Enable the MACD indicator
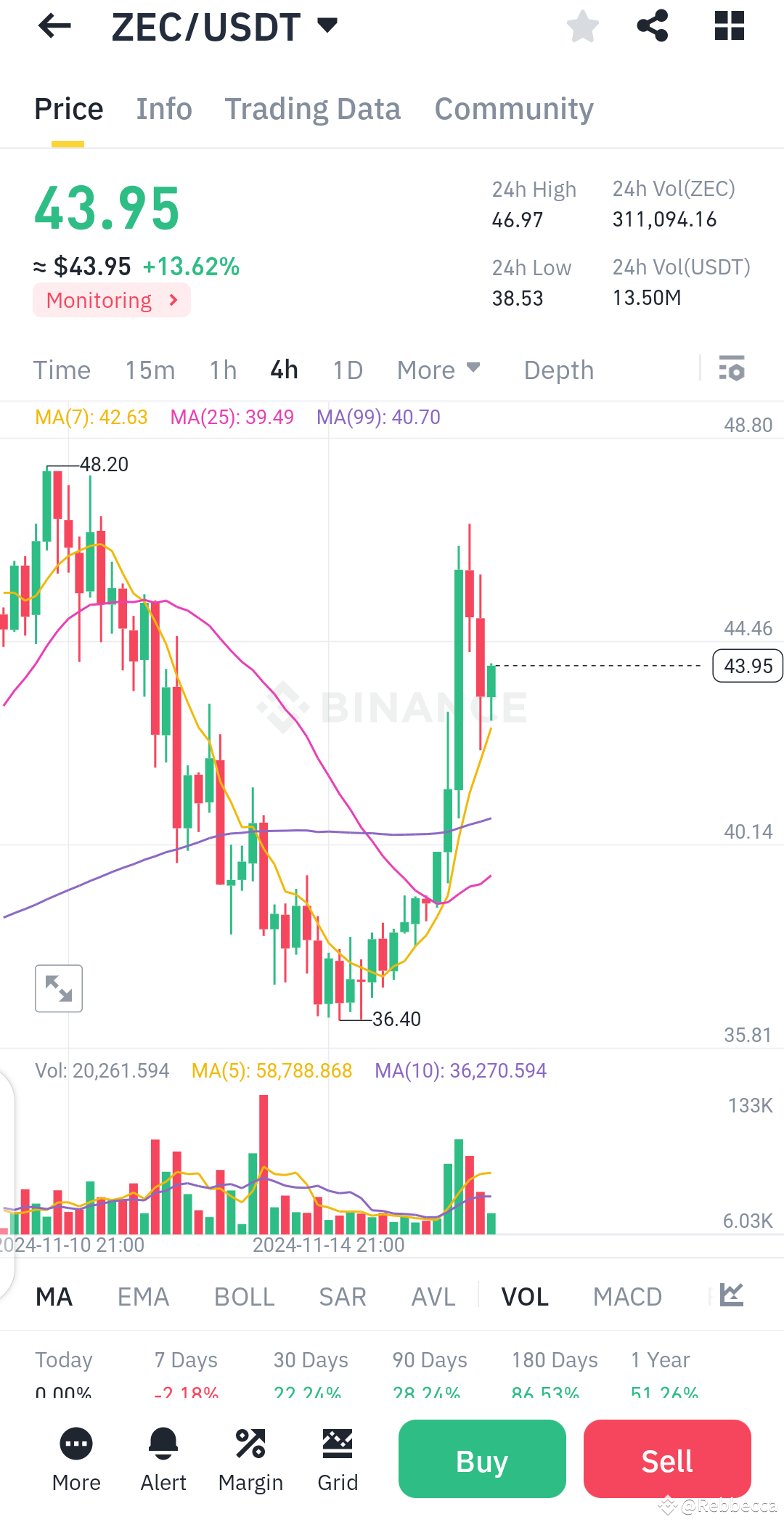 627,1296
